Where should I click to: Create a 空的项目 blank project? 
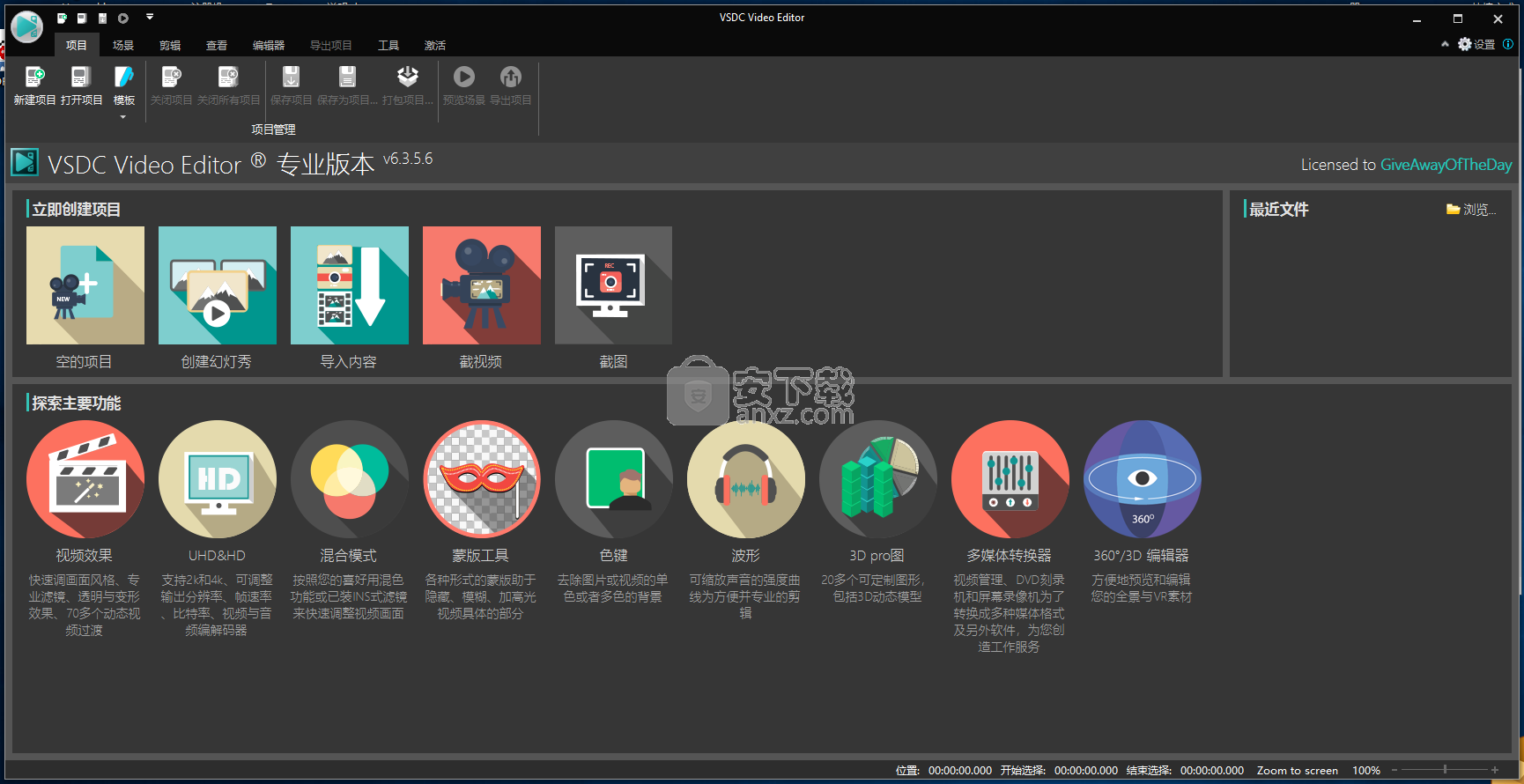pos(85,285)
